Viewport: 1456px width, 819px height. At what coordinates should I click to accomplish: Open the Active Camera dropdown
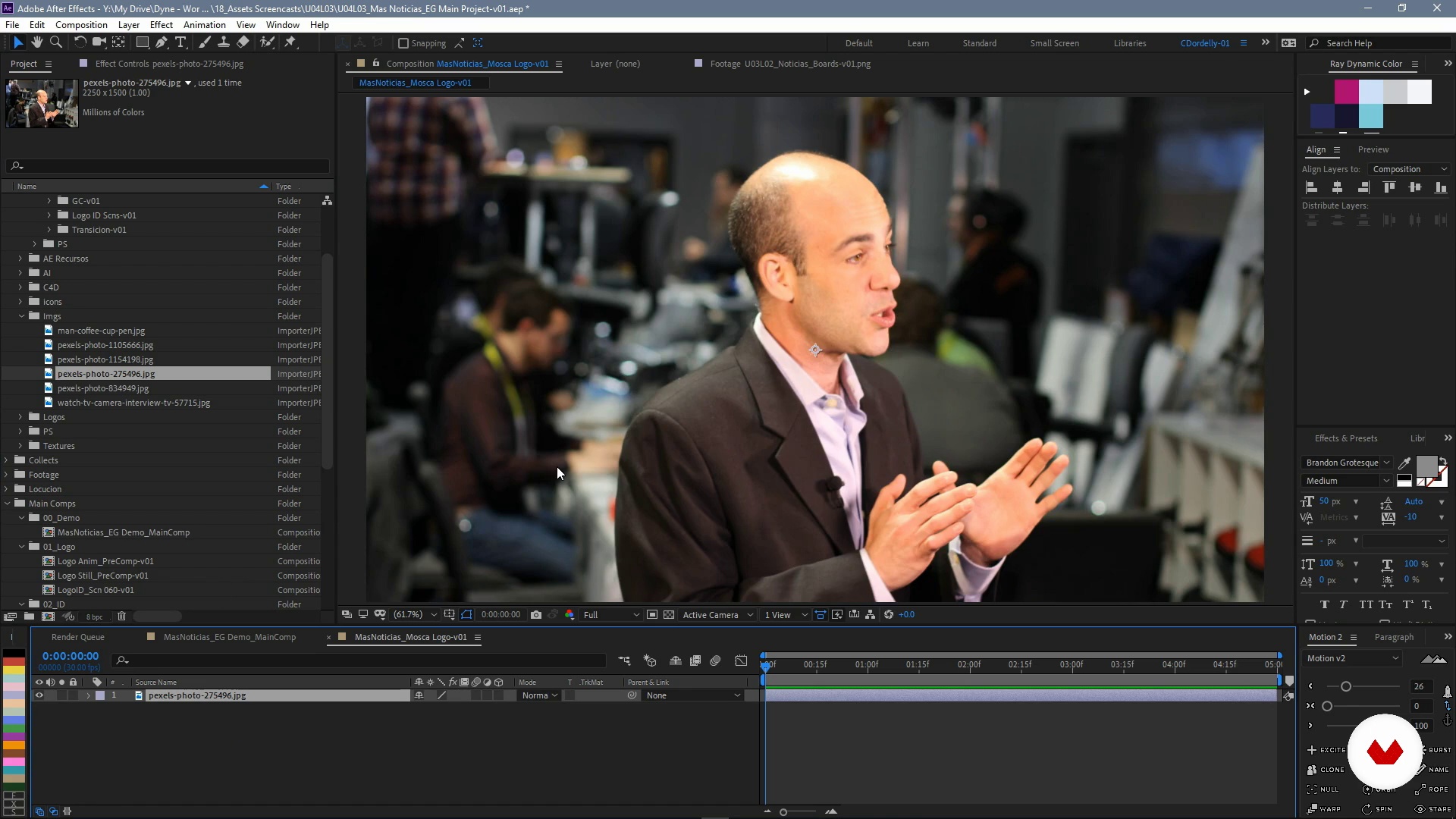pos(717,614)
